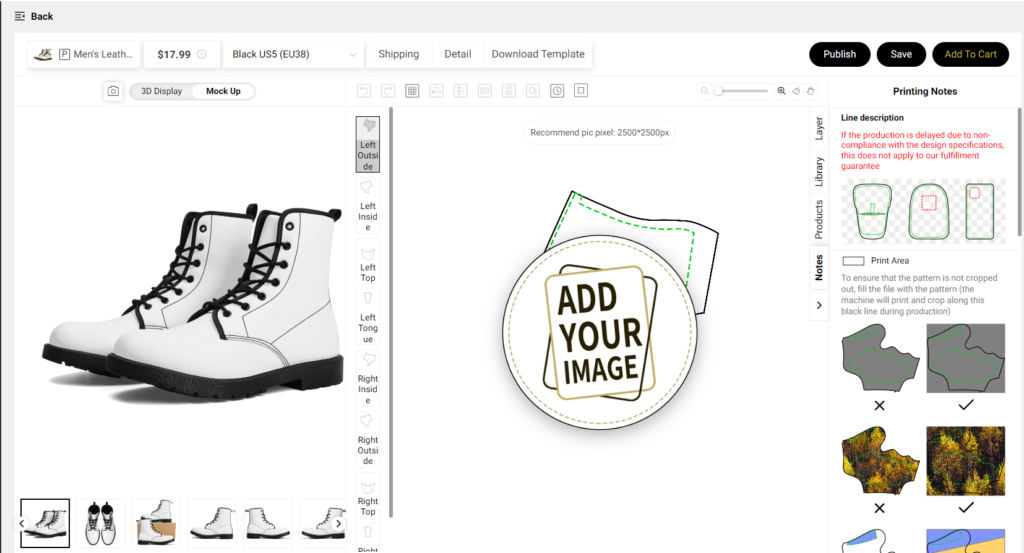Click the Publish button

(x=839, y=54)
